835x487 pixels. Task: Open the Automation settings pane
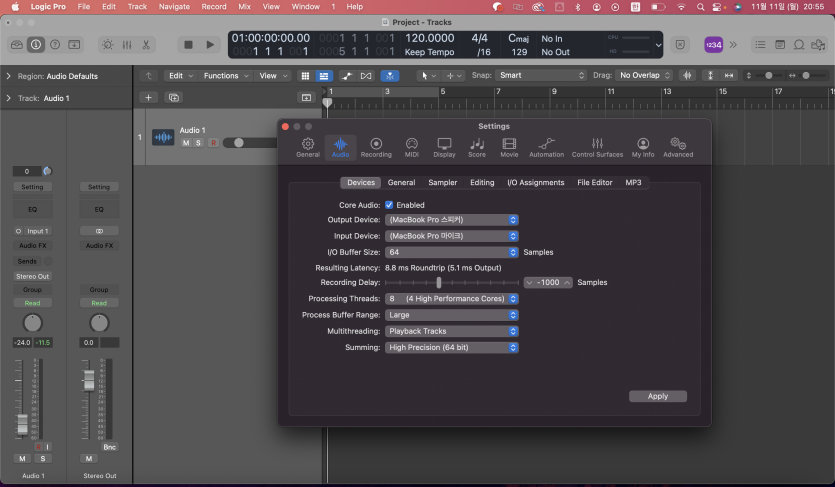click(x=546, y=147)
